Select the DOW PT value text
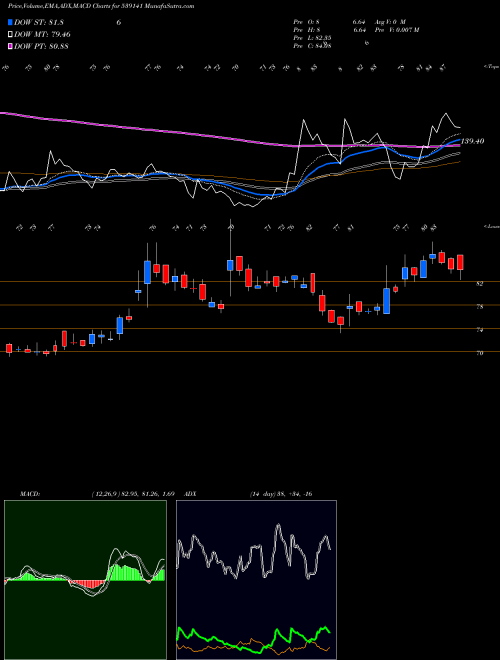500x660 pixels. (x=41, y=46)
